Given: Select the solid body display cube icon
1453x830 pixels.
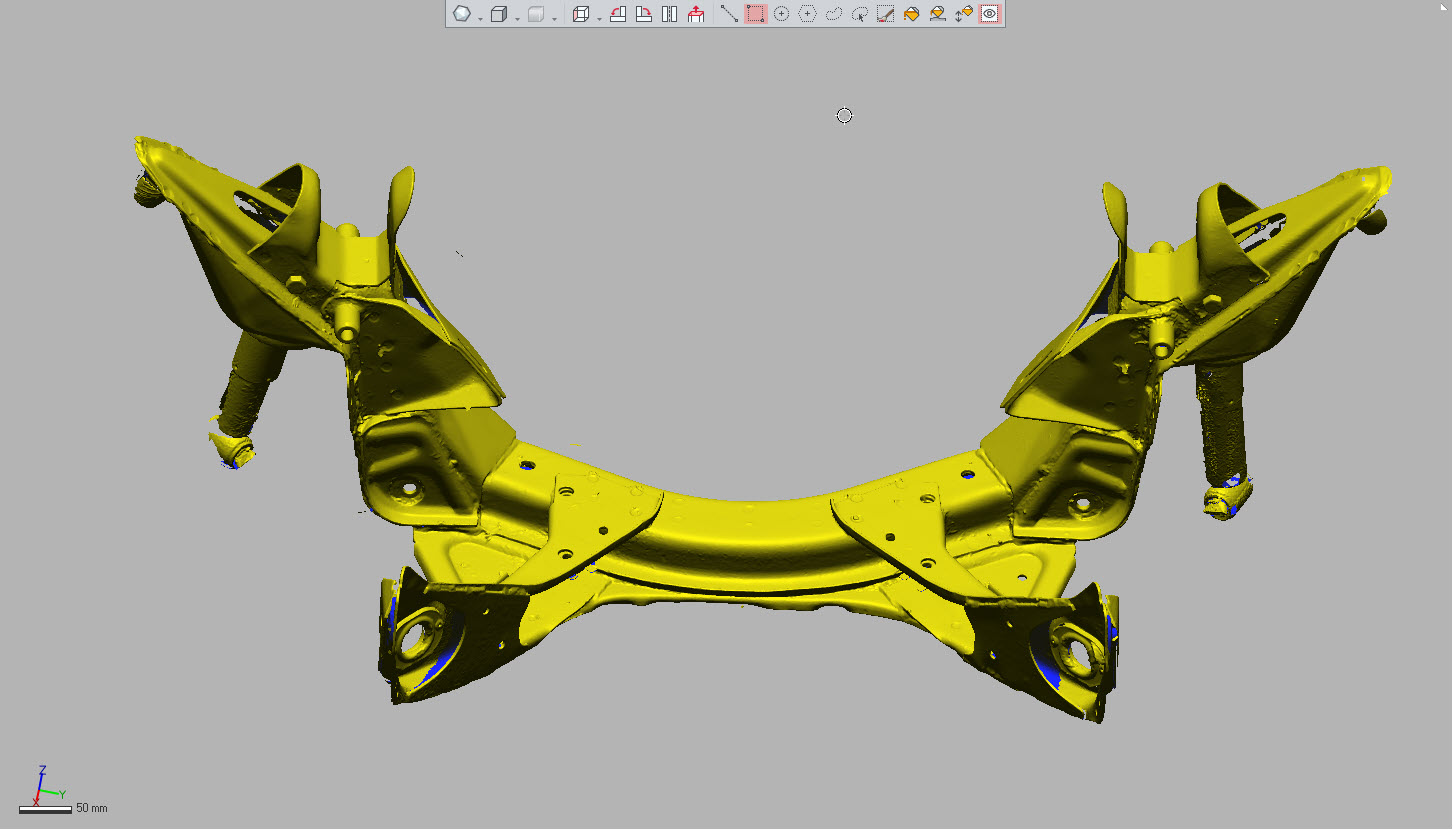Looking at the screenshot, I should [499, 14].
